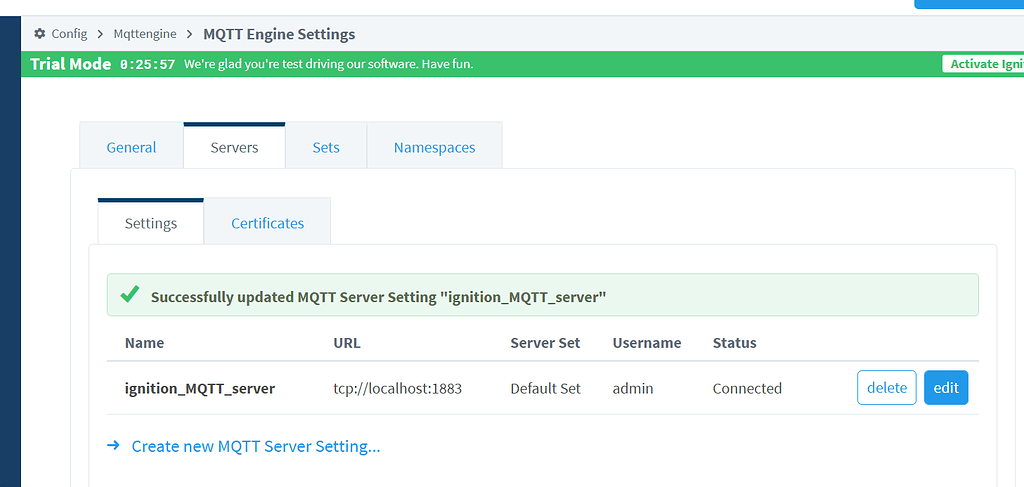Navigate to Config in the breadcrumb
The height and width of the screenshot is (487, 1024).
point(69,34)
